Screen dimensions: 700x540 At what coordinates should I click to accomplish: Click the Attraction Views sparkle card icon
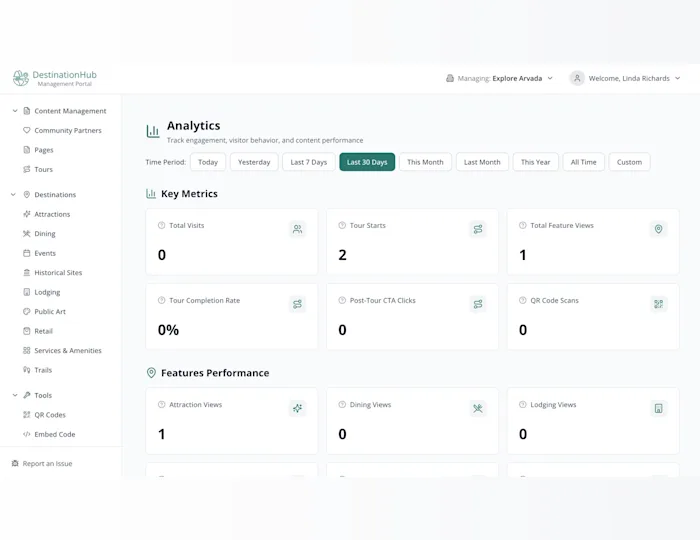(297, 408)
